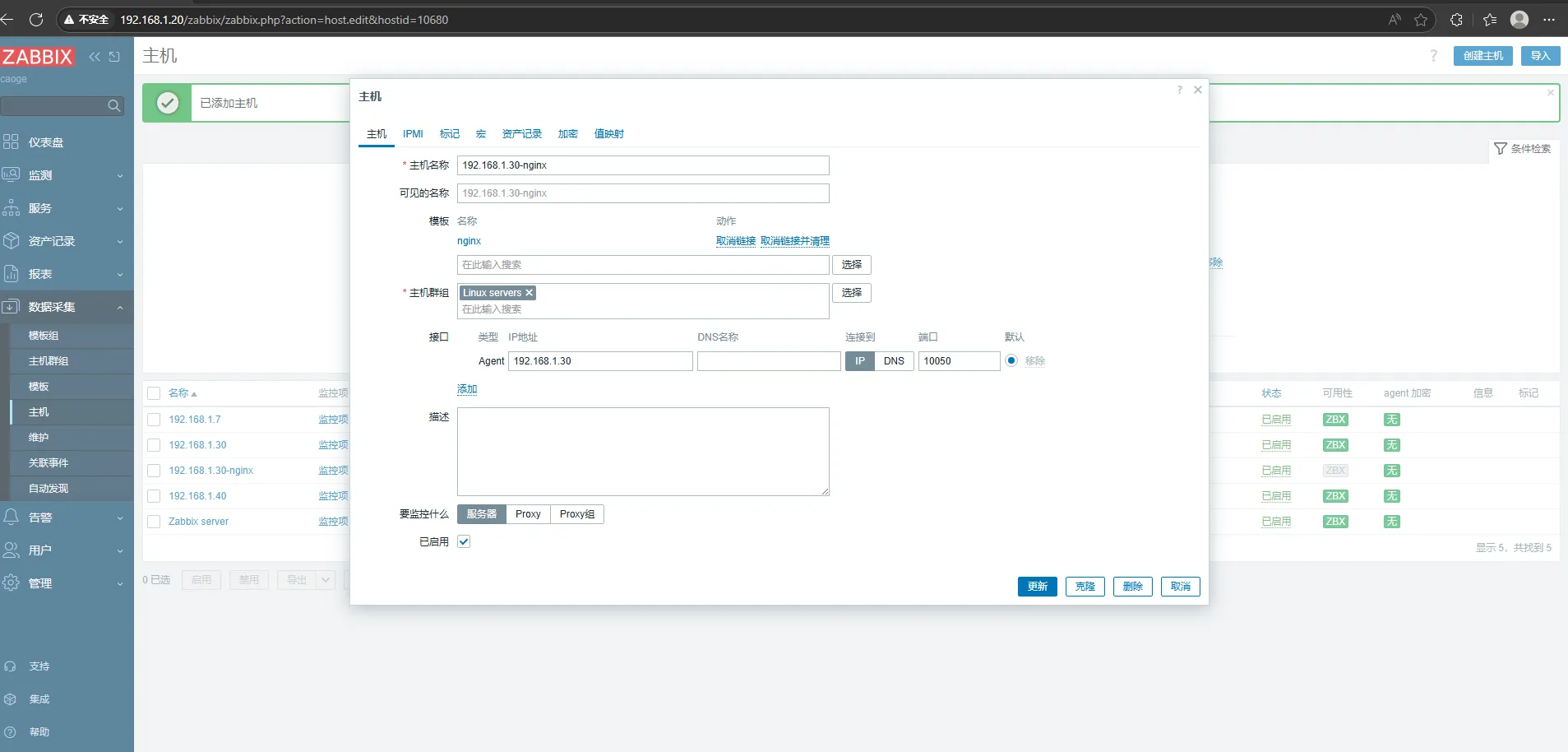
Task: Click the sidebar search magnifier icon
Action: pos(114,105)
